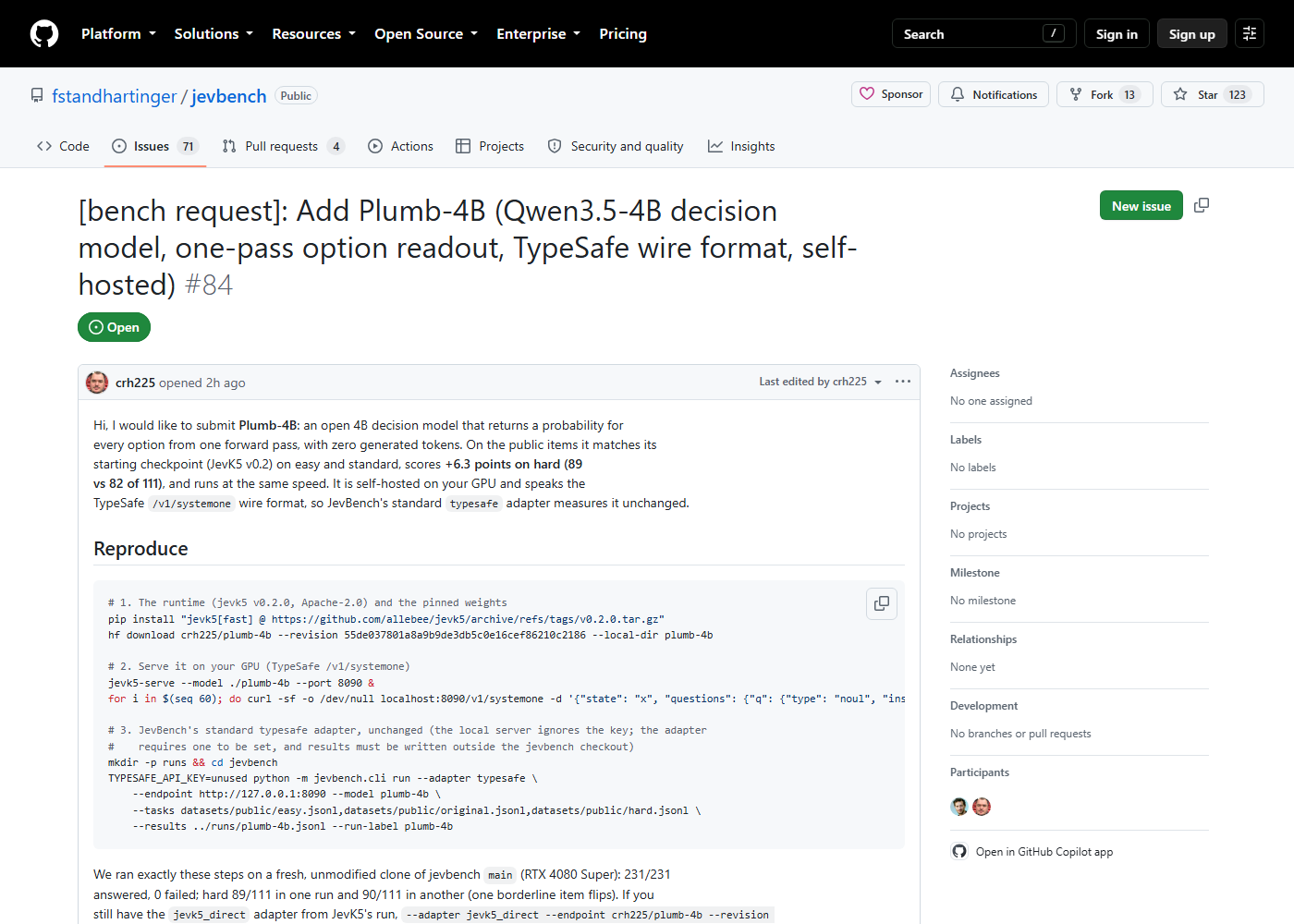Create a New issue

click(x=1141, y=205)
